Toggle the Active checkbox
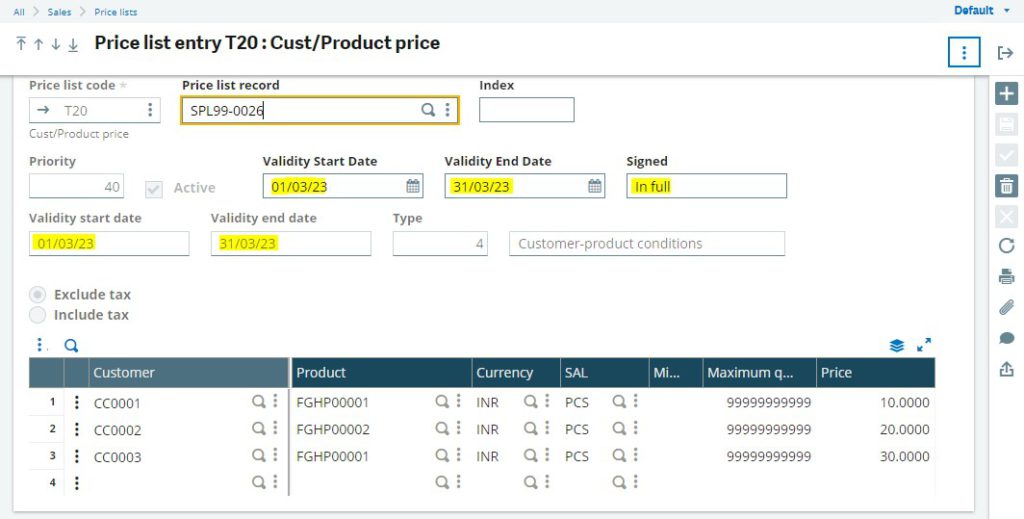Image resolution: width=1024 pixels, height=519 pixels. click(154, 188)
